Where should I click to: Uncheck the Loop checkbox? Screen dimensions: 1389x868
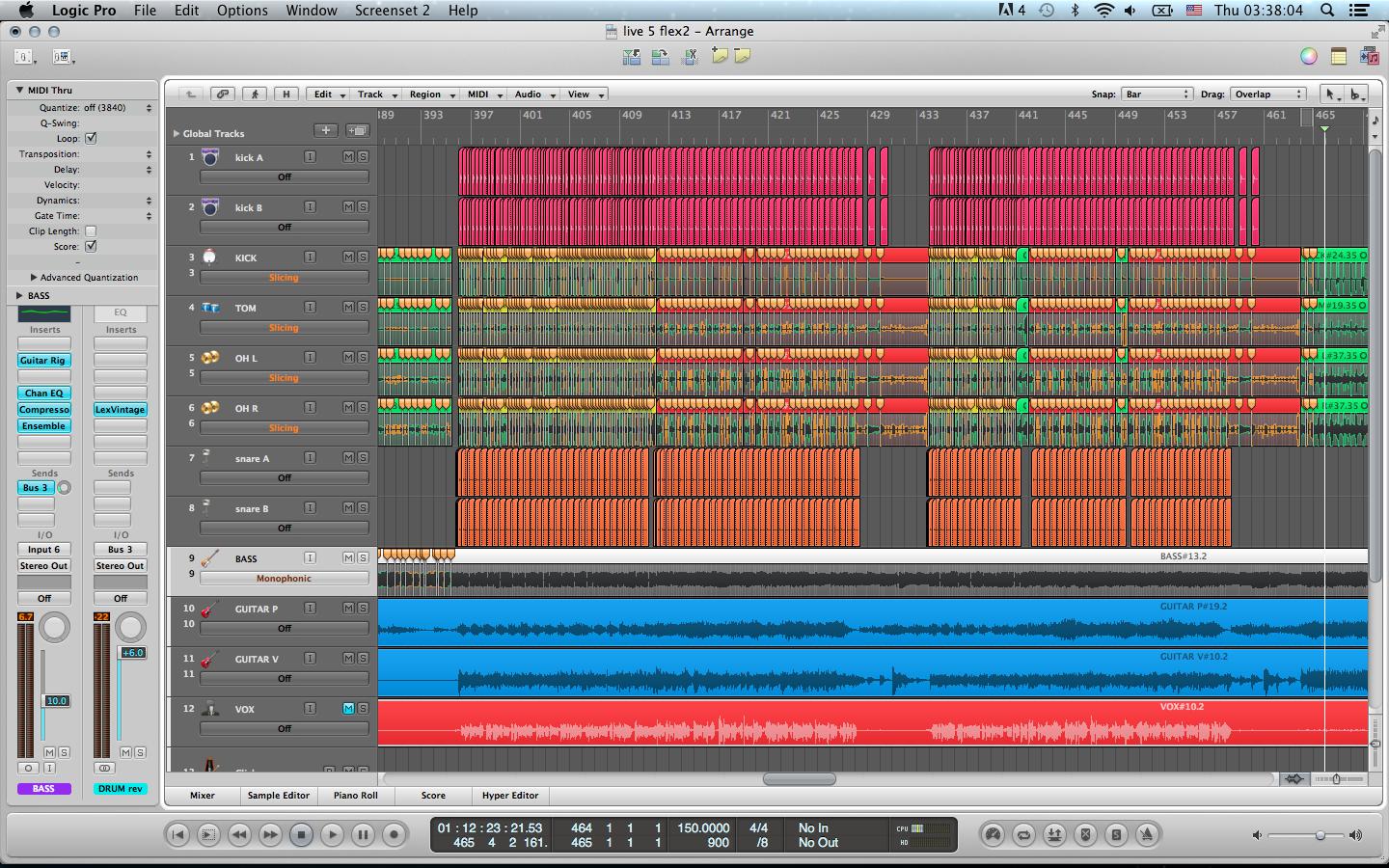(x=91, y=139)
